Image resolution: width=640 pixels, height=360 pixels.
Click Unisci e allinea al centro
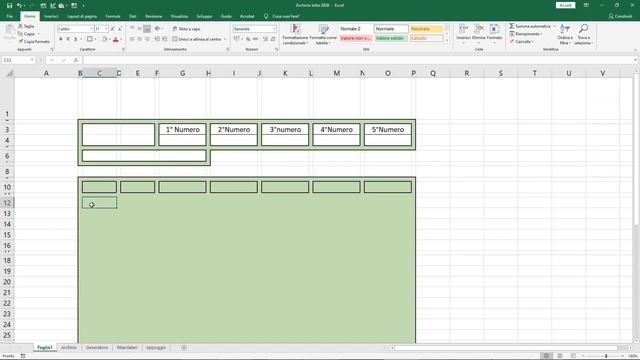coord(197,39)
